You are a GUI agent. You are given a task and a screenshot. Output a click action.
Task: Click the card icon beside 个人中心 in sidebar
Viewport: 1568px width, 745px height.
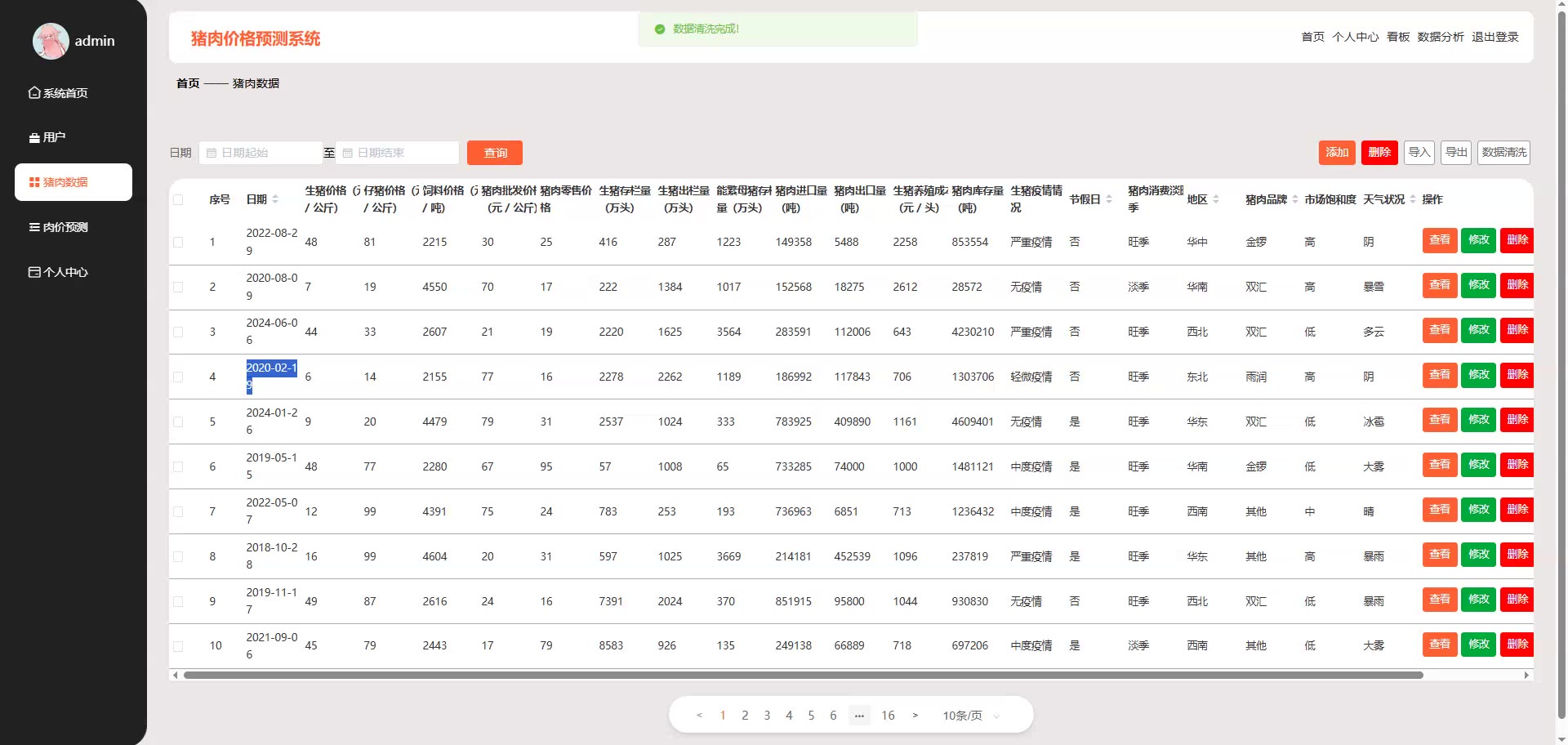tap(34, 272)
